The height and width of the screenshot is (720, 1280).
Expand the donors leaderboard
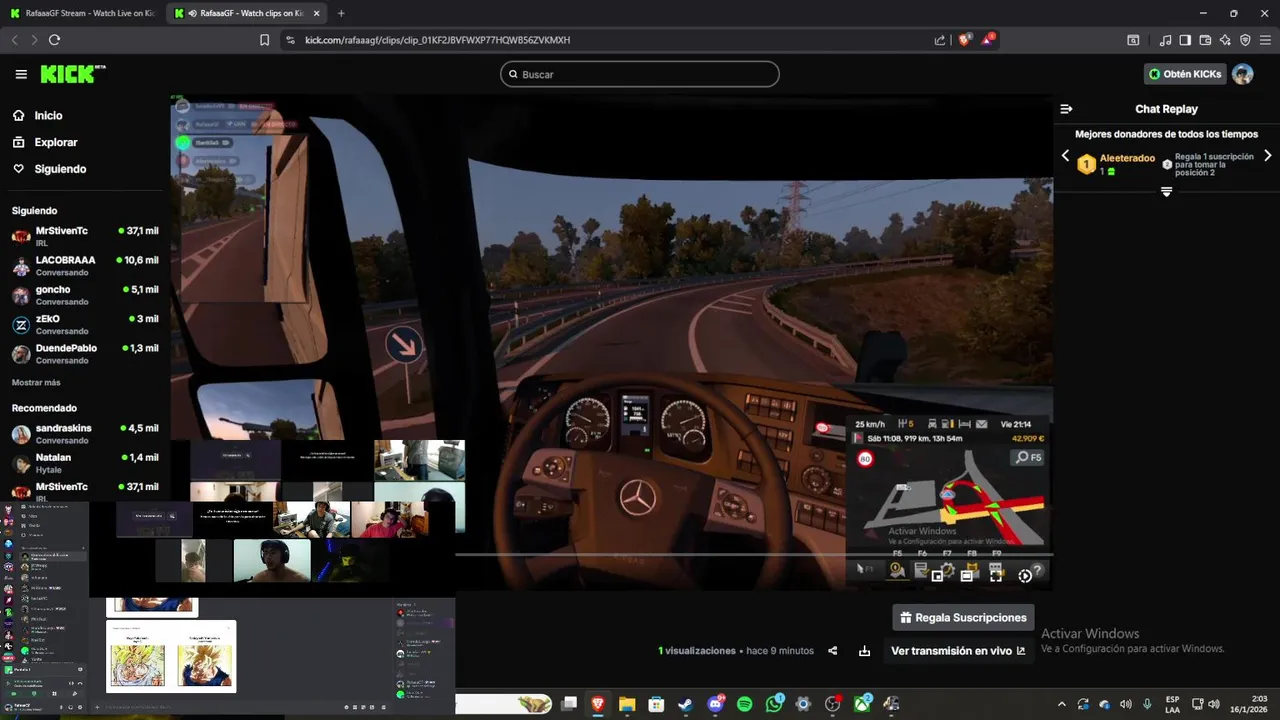[x=1166, y=191]
